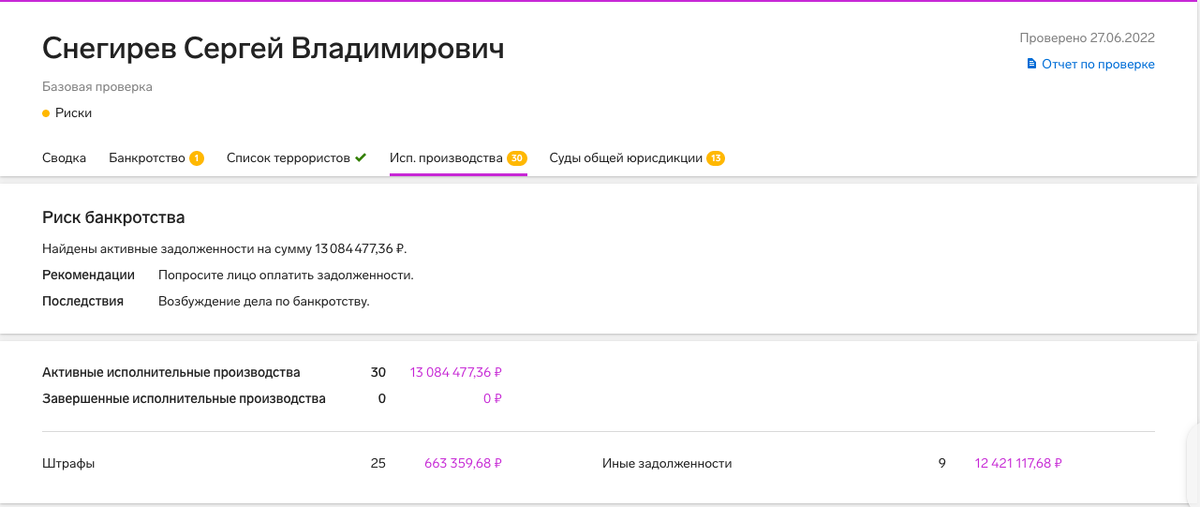Click the name heading Снегирев Сергей Владимирович
Viewport: 1200px width, 507px height.
coord(273,48)
